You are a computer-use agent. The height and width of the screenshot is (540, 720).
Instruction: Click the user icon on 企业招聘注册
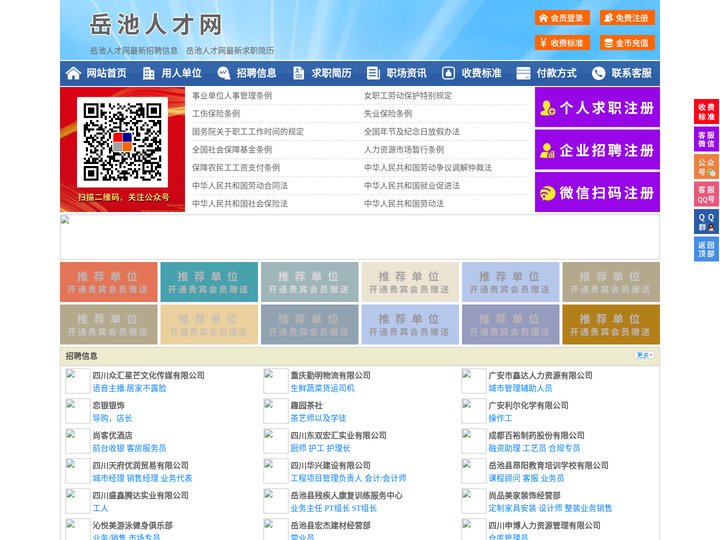[547, 150]
